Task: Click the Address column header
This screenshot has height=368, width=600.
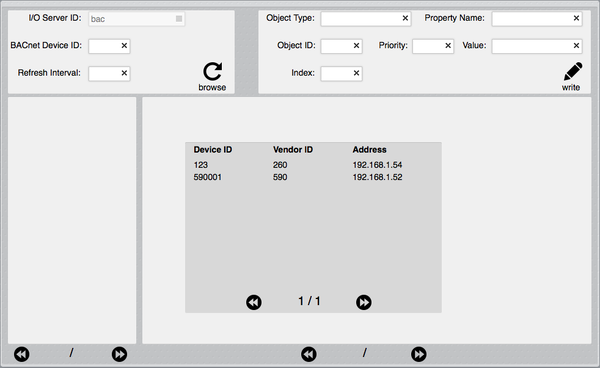Action: 369,150
